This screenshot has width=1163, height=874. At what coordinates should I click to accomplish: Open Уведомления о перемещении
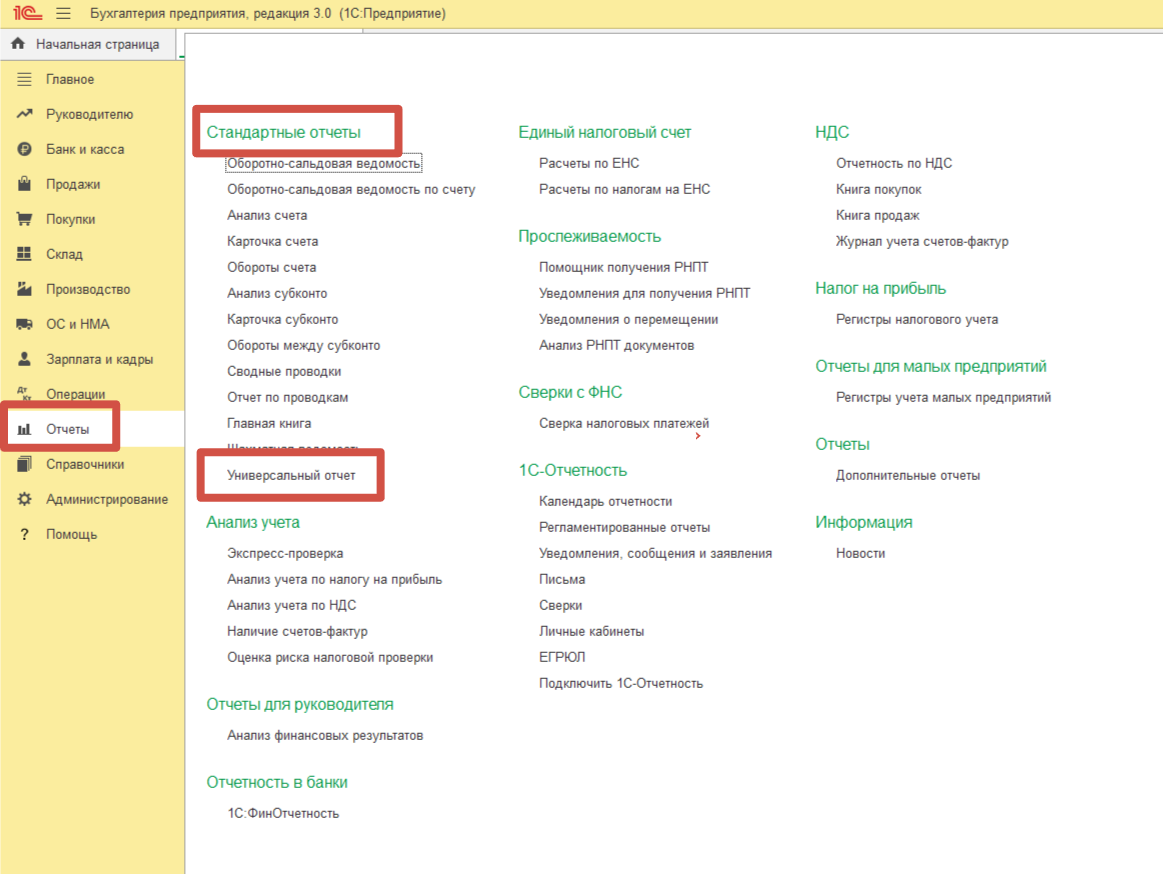[628, 318]
